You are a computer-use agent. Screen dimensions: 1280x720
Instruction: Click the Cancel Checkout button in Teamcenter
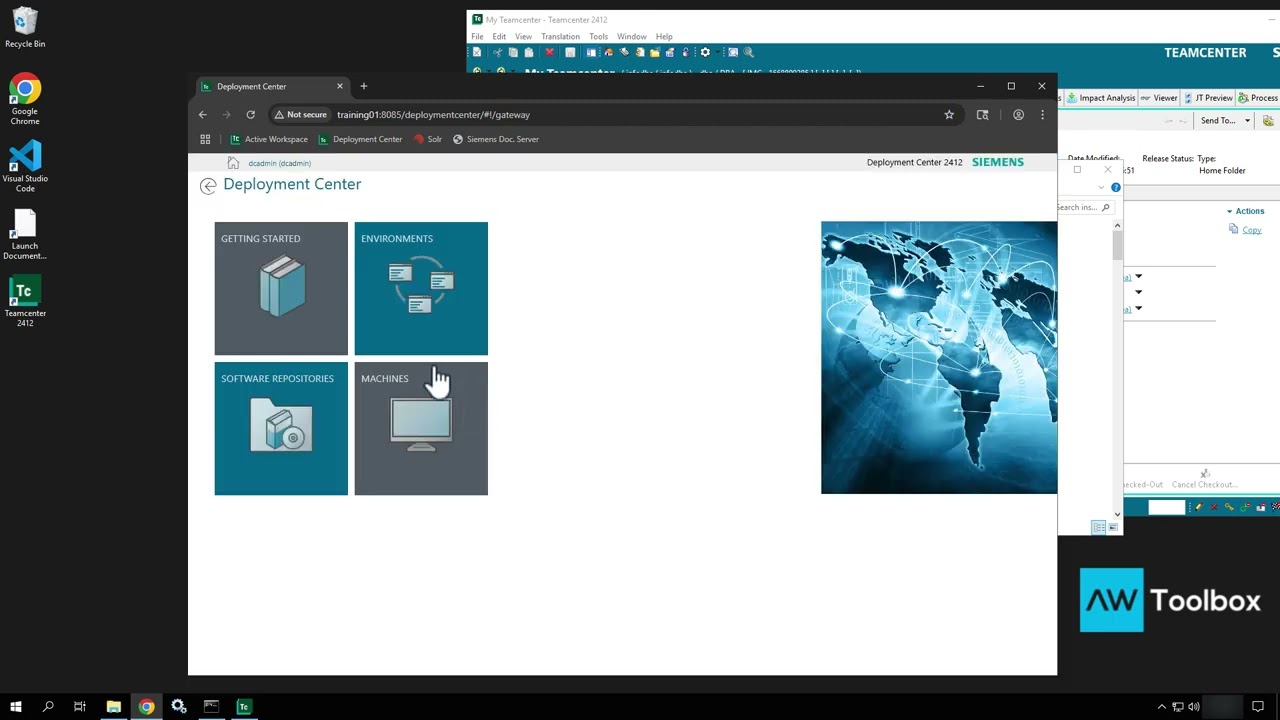coord(1204,479)
